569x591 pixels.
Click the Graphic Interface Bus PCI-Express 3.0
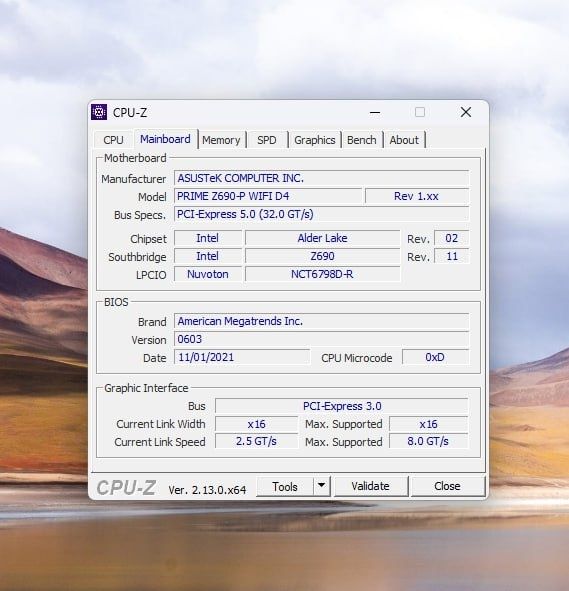[x=342, y=406]
